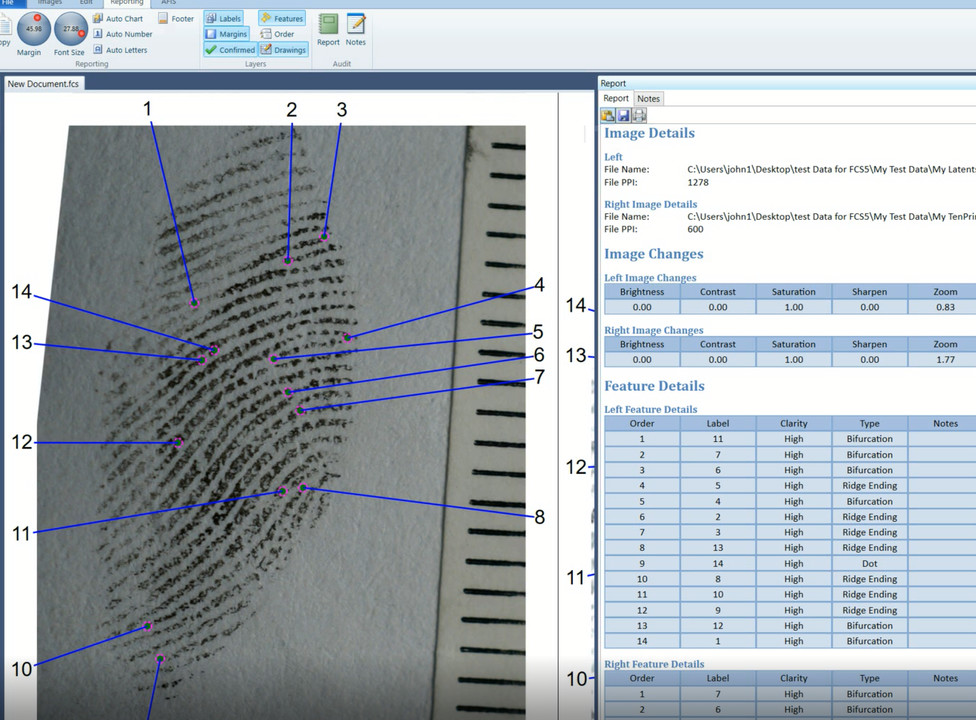
Task: Toggle the Margins layer
Action: pyautogui.click(x=227, y=34)
